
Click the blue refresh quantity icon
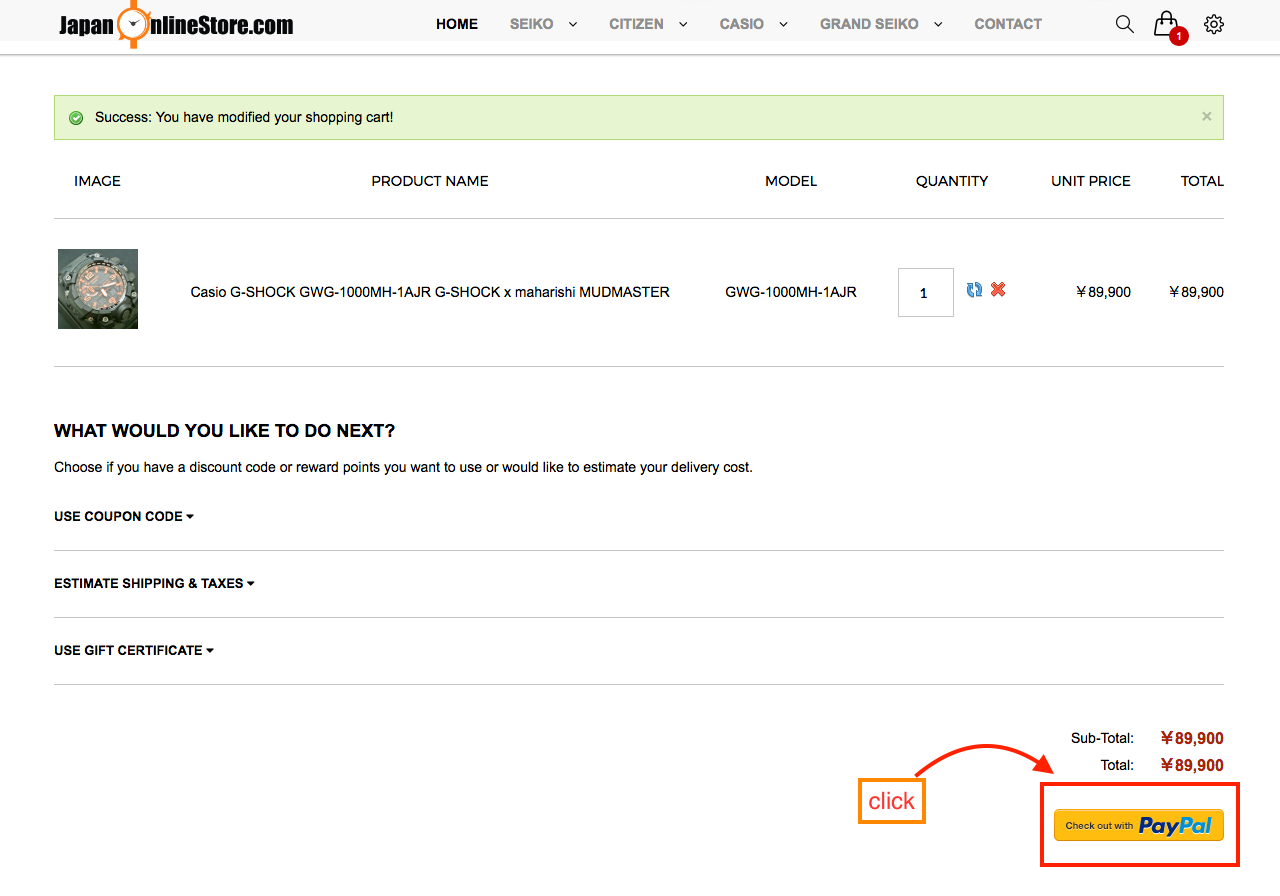(974, 289)
